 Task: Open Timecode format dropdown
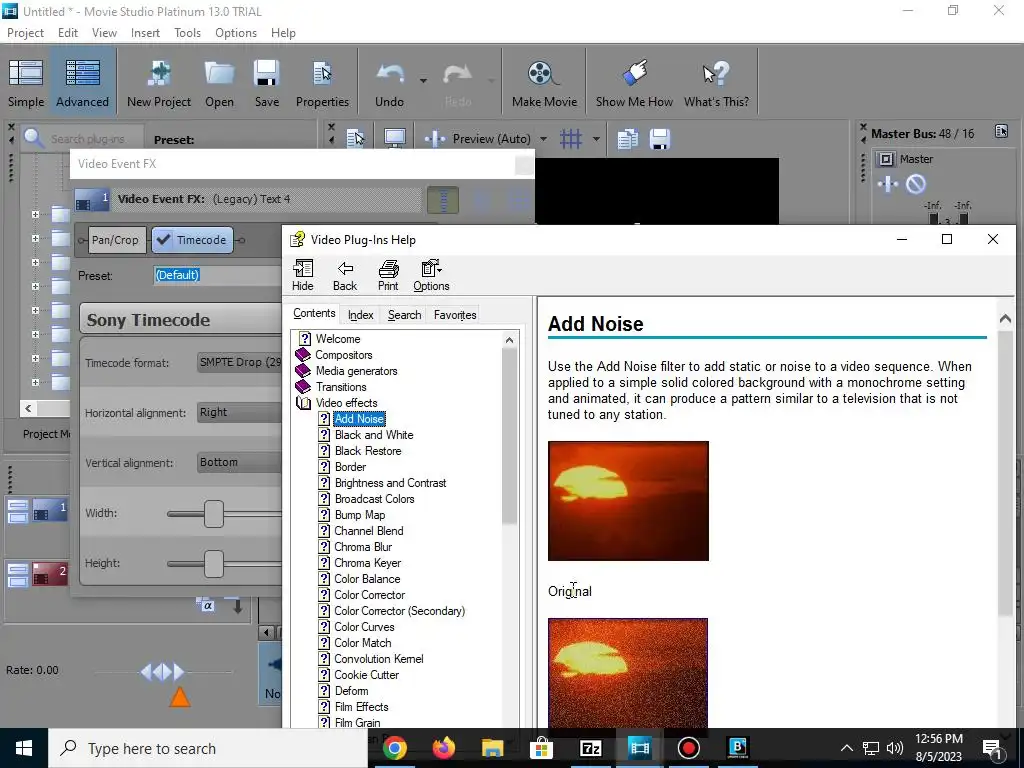[x=240, y=362]
